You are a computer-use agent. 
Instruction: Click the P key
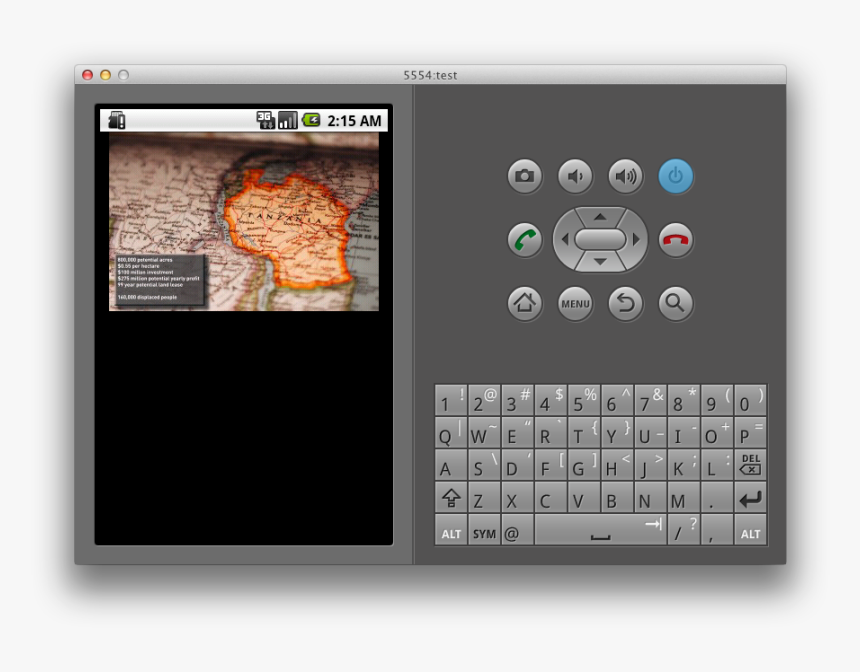(750, 432)
